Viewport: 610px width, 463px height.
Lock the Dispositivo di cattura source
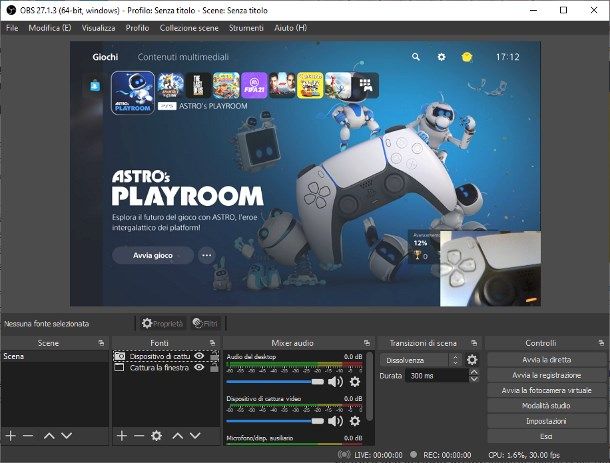[x=214, y=356]
